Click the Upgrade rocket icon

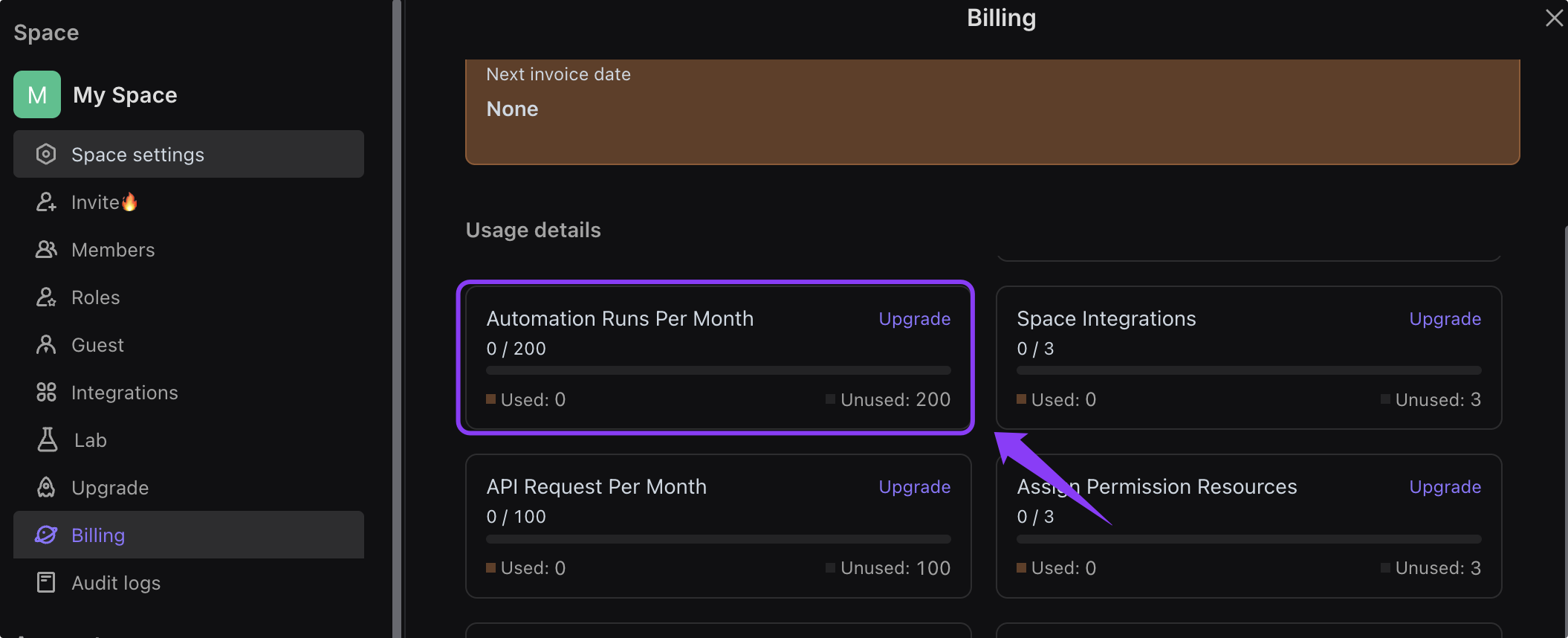[46, 487]
